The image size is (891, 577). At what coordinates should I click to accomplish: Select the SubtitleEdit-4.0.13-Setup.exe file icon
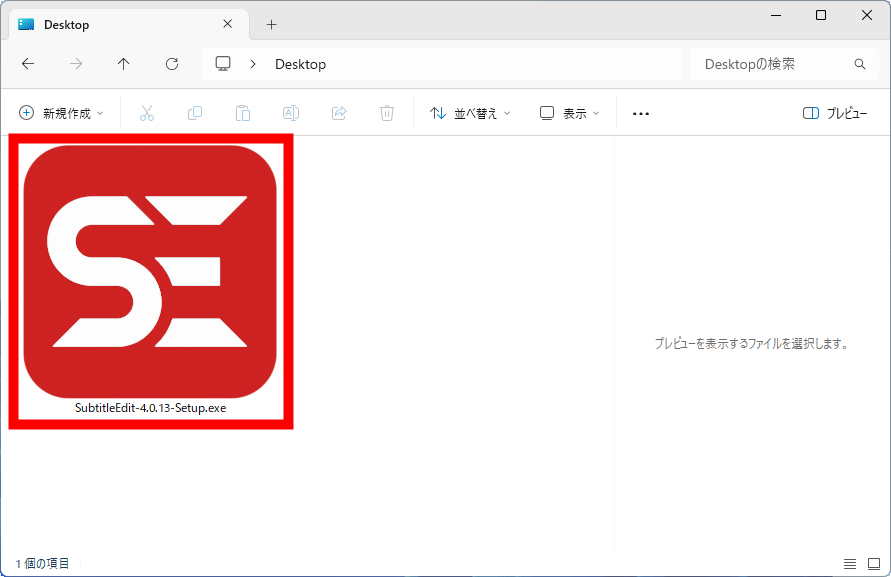[150, 272]
